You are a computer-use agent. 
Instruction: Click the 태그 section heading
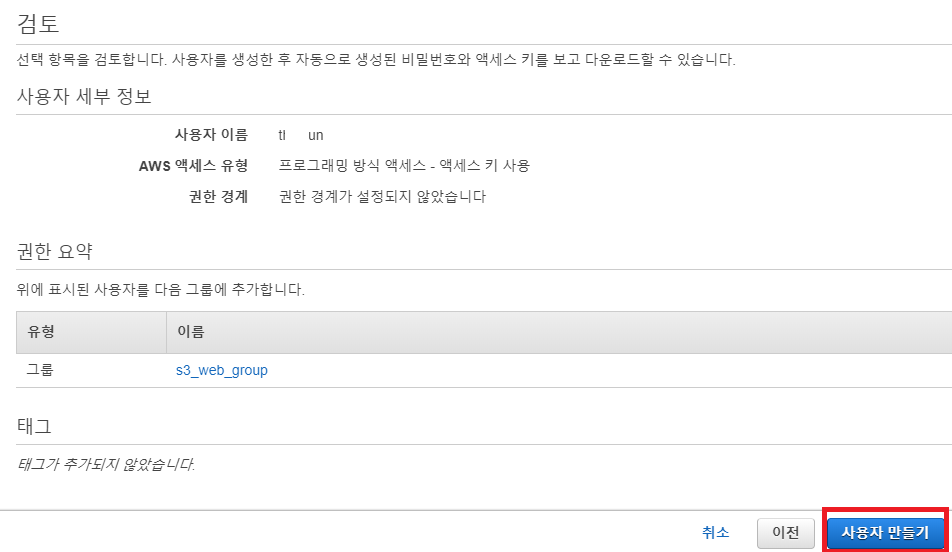click(x=35, y=426)
